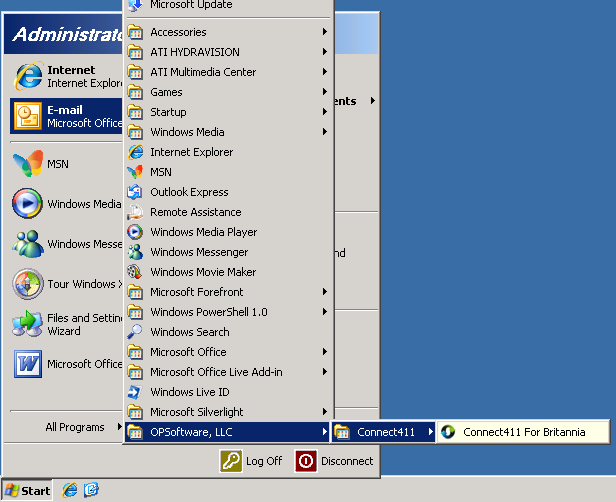Click the Microsoft Office submenu arrow

coord(325,352)
